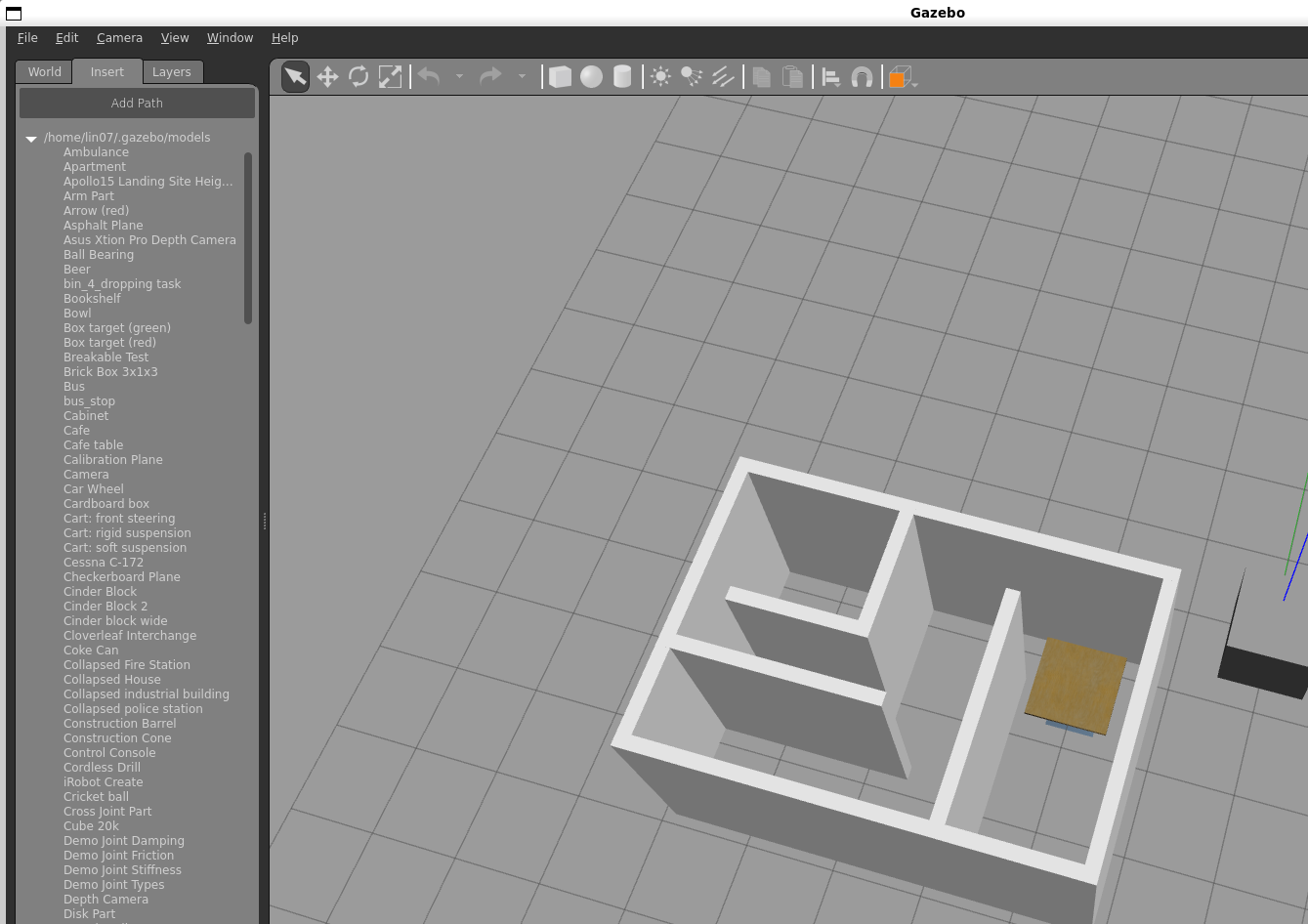Open the orange view angle cube dropdown
The height and width of the screenshot is (924, 1308).
[903, 77]
